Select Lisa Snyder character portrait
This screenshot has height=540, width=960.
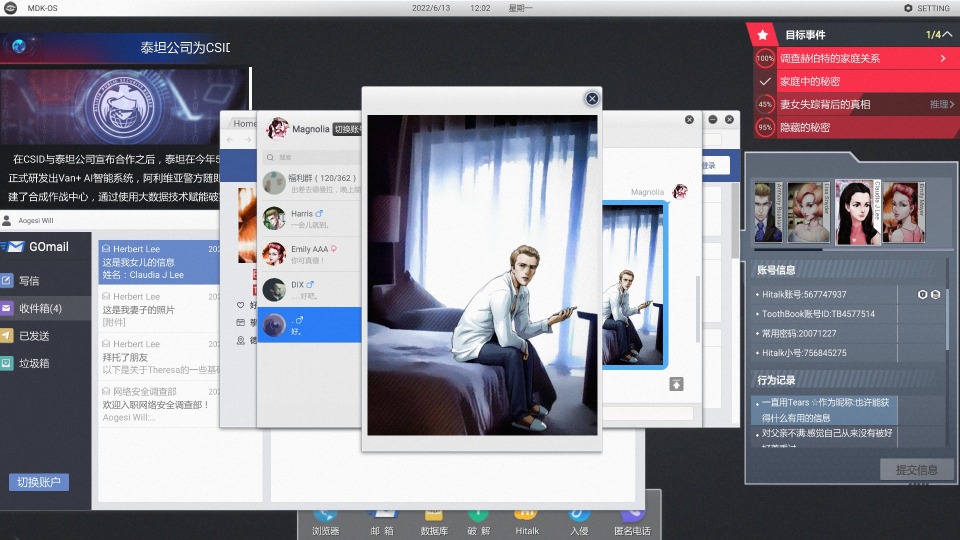click(x=808, y=212)
